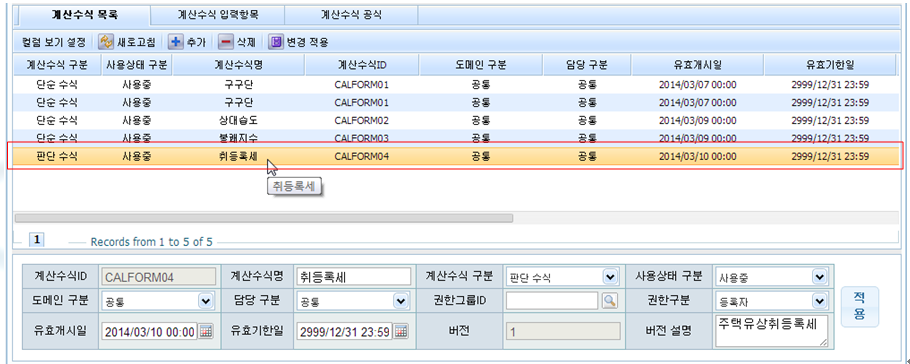
Task: Select the 취등록세 cell in highlighted row
Action: tap(239, 156)
